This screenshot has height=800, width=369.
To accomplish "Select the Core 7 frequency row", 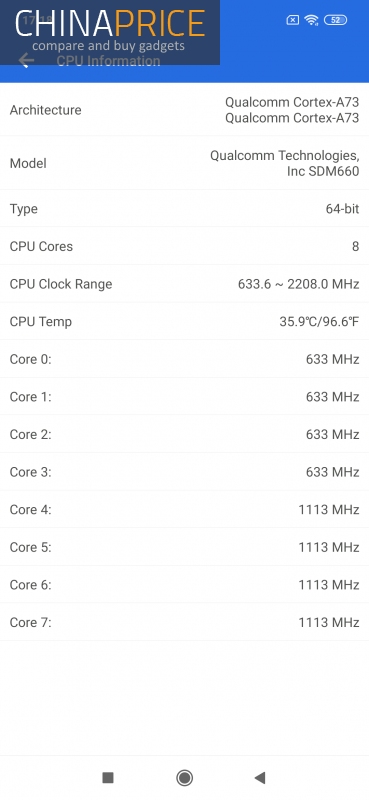I will coord(184,622).
